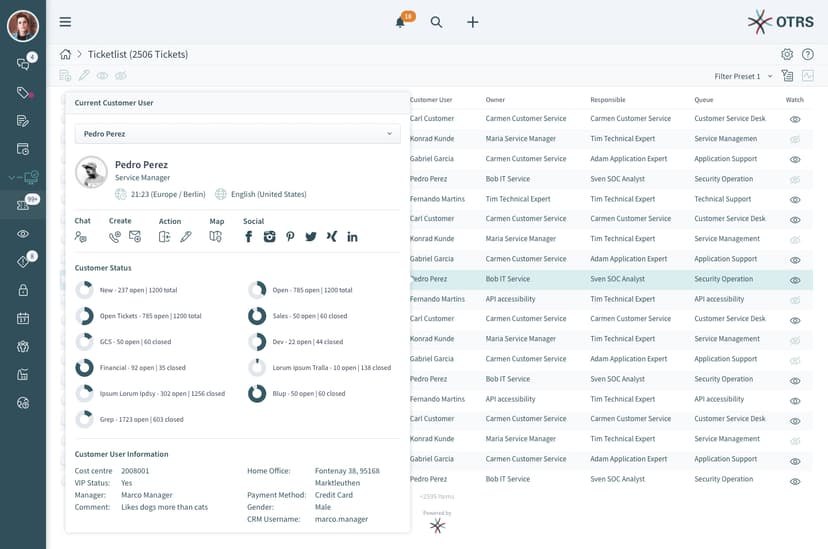Toggle watch on Technical Support row

tap(795, 200)
